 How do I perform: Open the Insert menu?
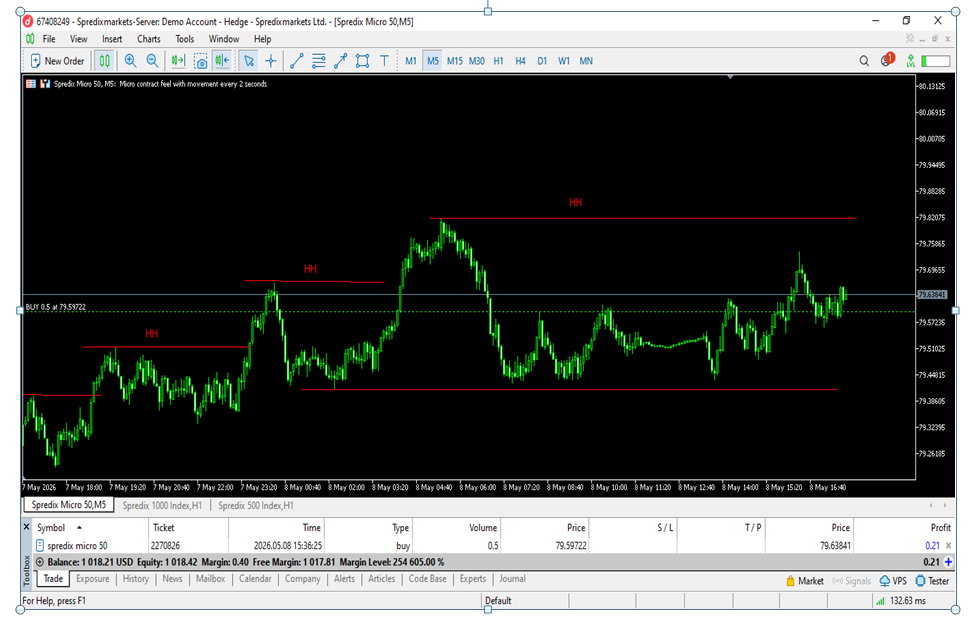pos(112,39)
